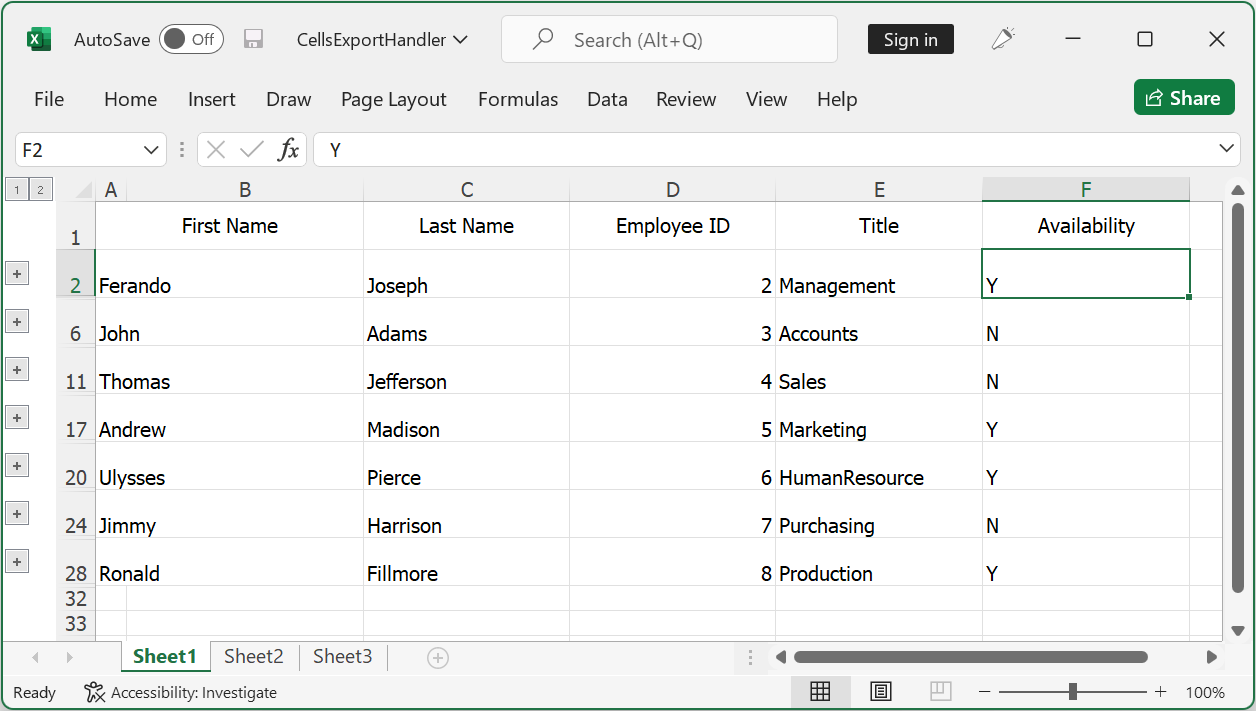This screenshot has width=1256, height=711.
Task: Open the File menu
Action: [49, 99]
